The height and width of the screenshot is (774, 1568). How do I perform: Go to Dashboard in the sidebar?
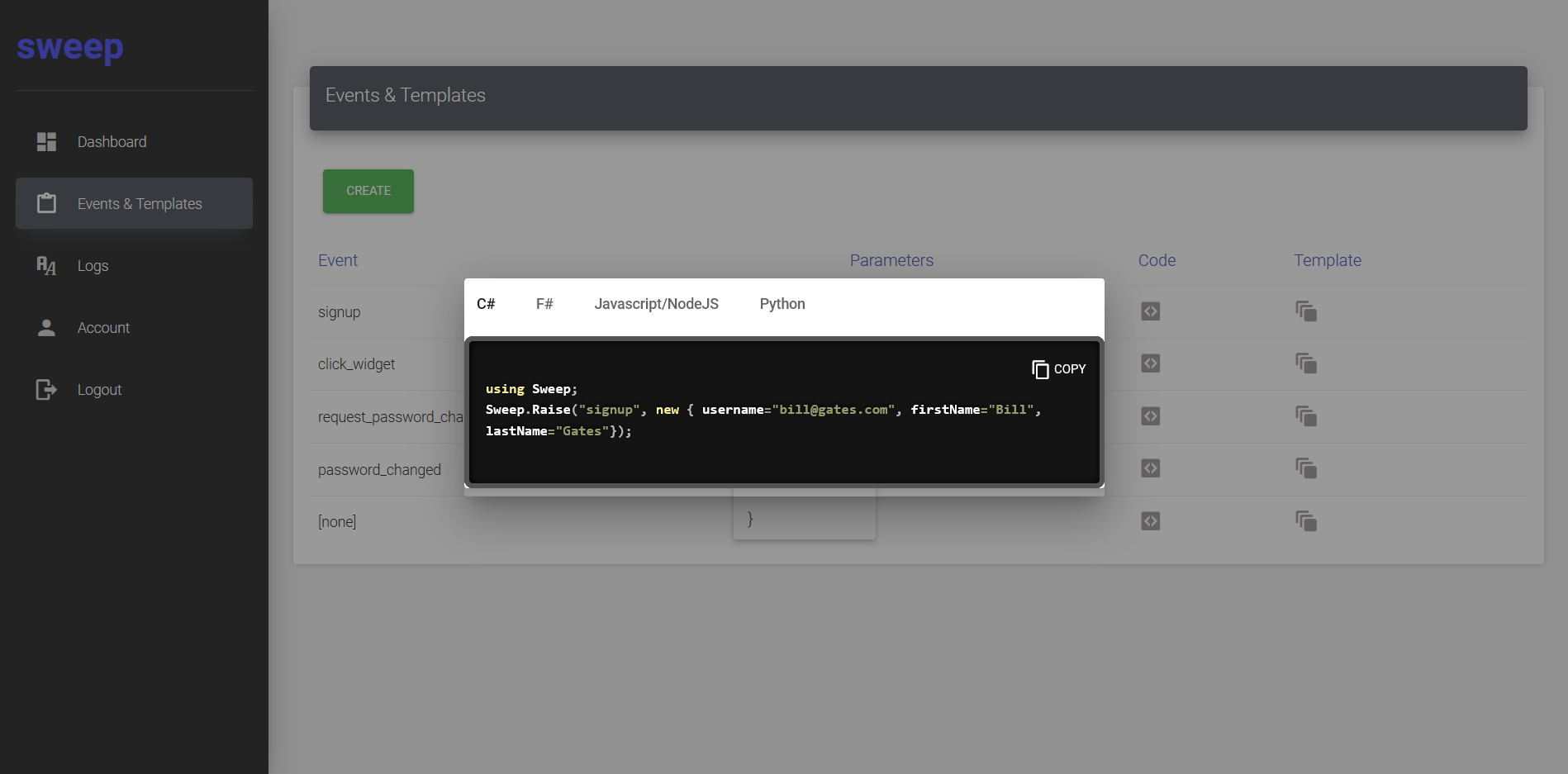(112, 142)
